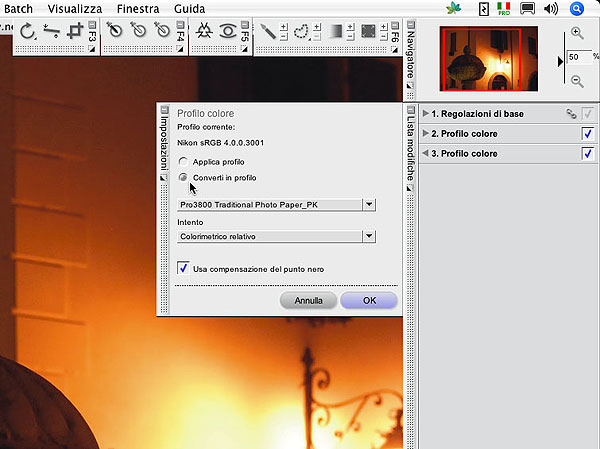The height and width of the screenshot is (449, 600).
Task: Open Spotlight search icon
Action: [x=577, y=8]
